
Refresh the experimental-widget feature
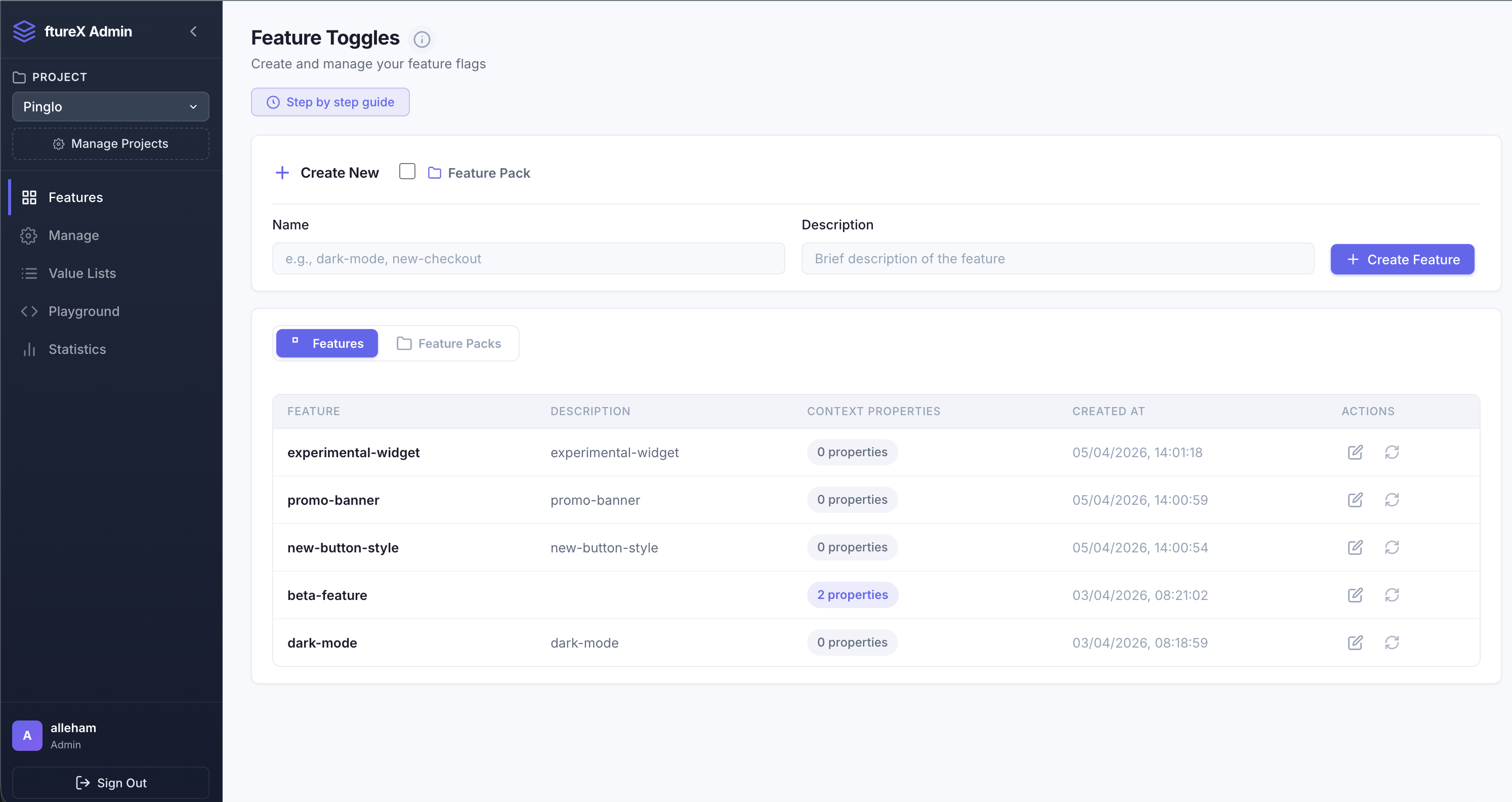pyautogui.click(x=1393, y=452)
